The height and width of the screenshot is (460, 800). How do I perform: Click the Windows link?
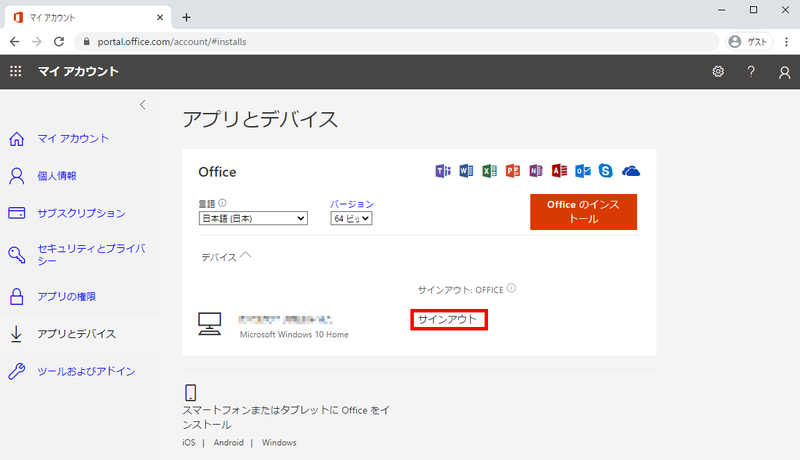click(279, 443)
